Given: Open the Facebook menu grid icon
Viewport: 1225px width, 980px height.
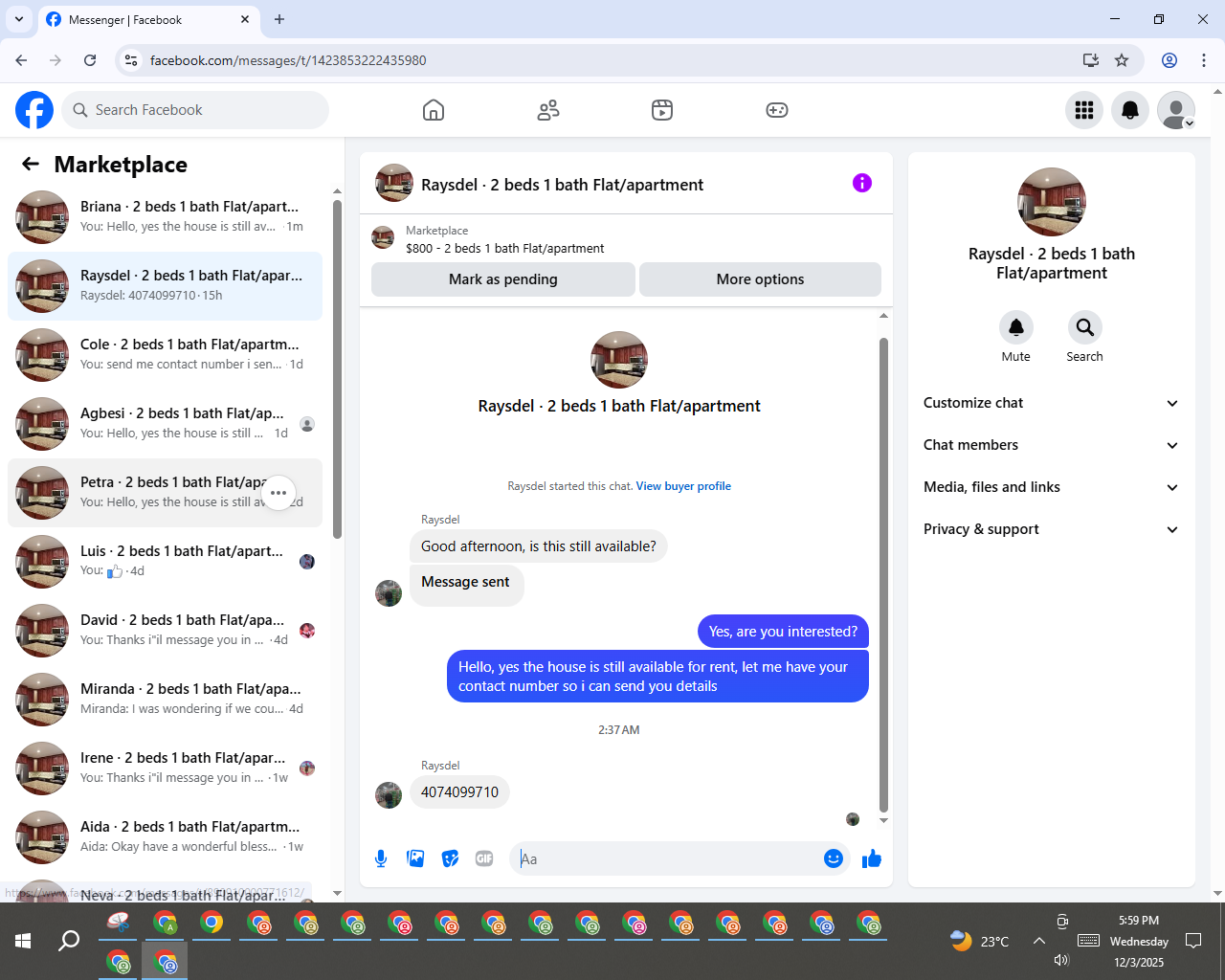Looking at the screenshot, I should (x=1084, y=110).
